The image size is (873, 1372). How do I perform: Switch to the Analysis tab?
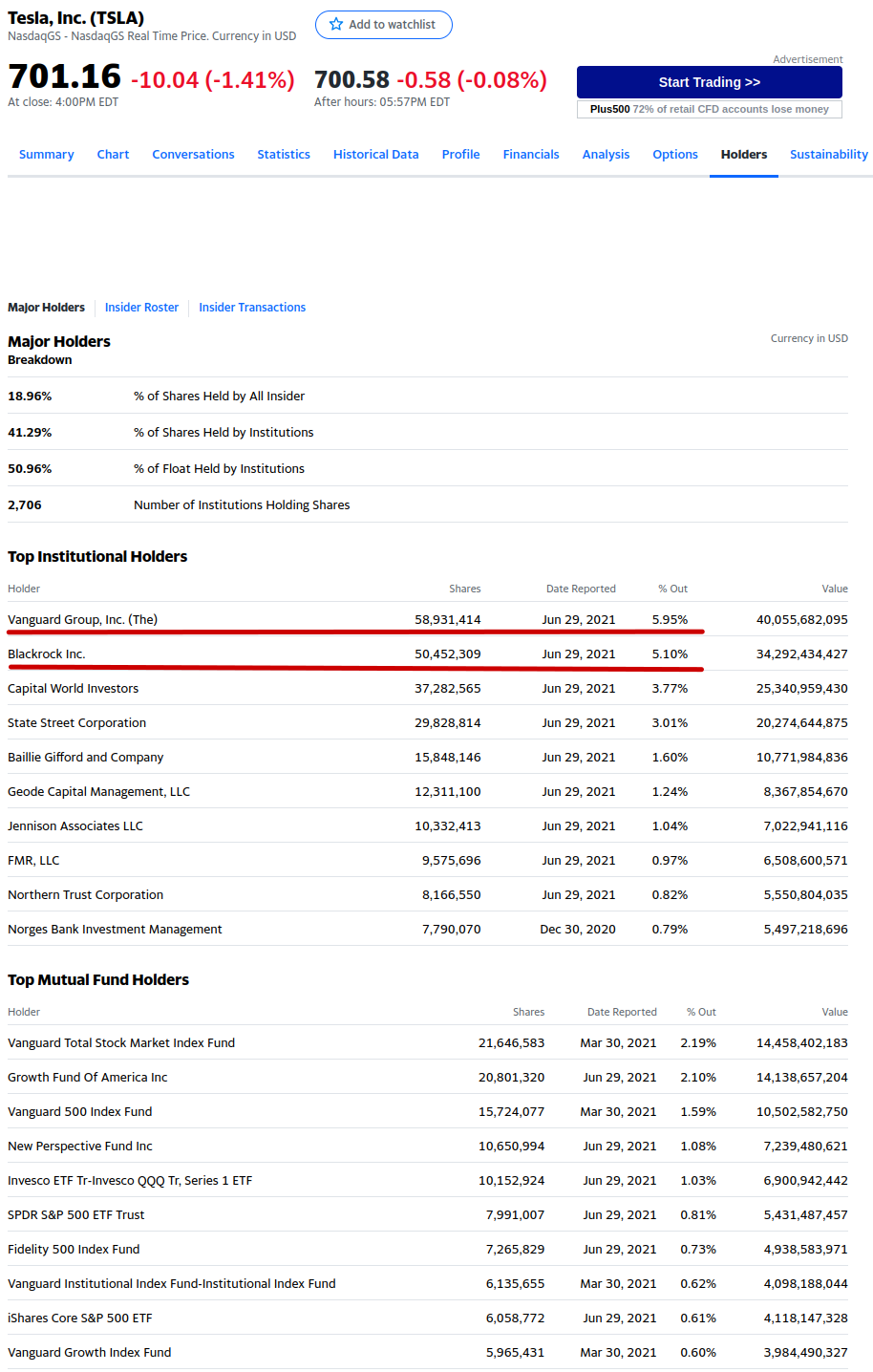pos(606,155)
